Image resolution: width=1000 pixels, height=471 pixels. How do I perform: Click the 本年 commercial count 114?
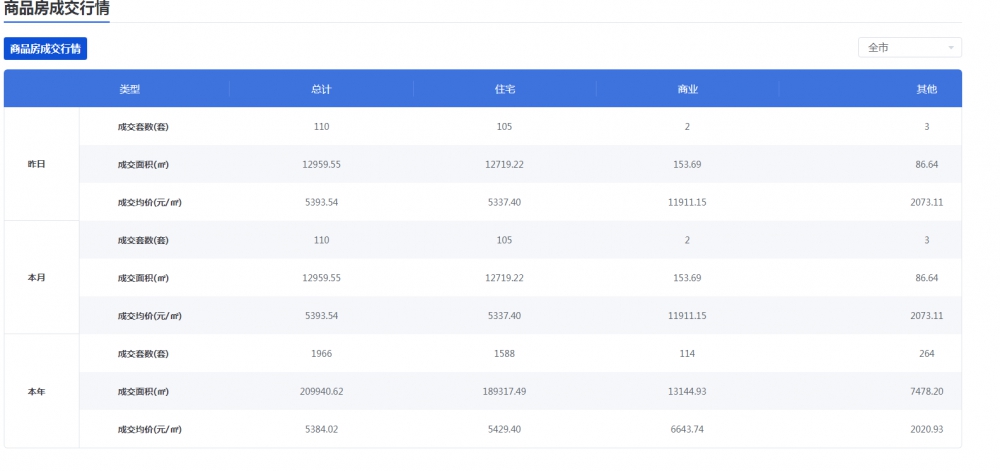coord(688,354)
